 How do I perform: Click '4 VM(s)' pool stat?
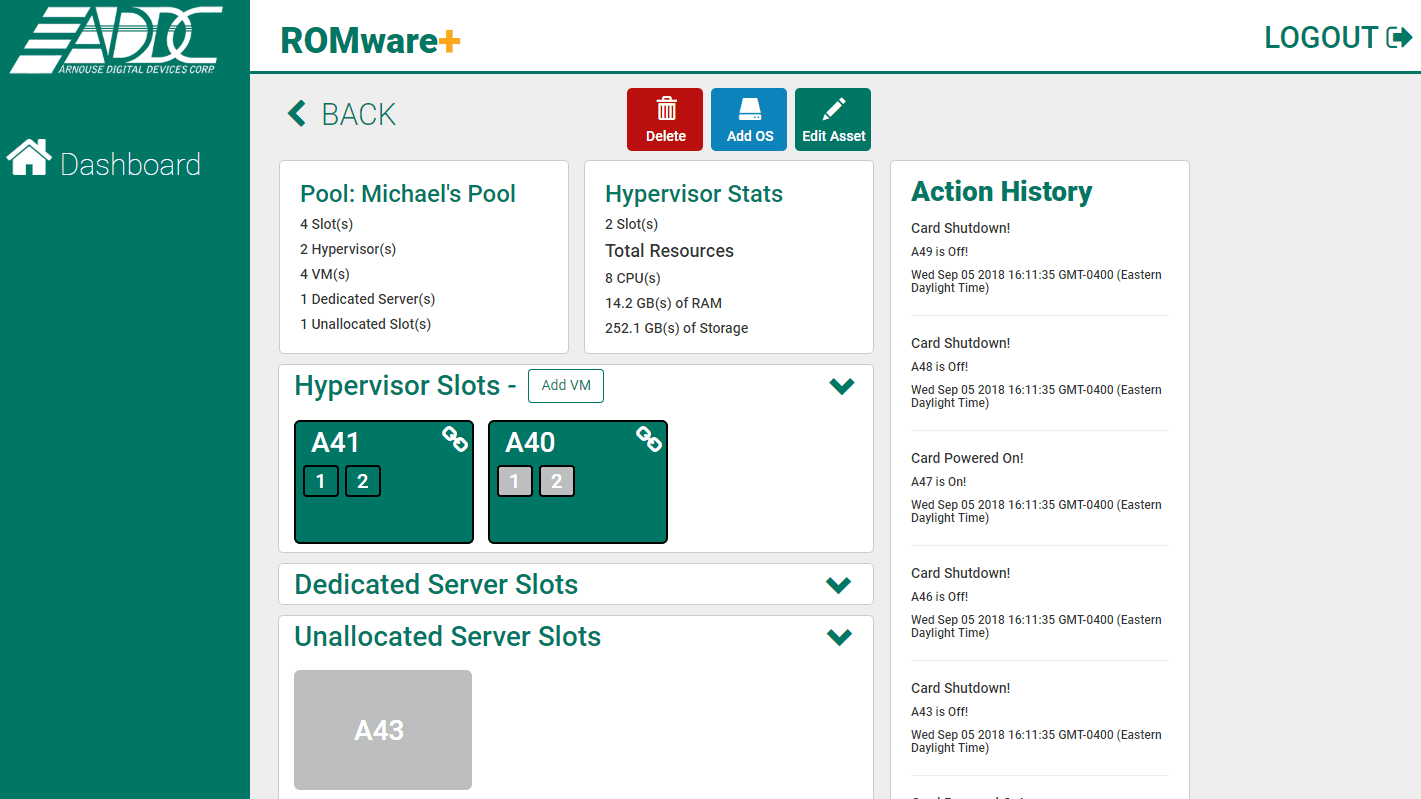325,274
